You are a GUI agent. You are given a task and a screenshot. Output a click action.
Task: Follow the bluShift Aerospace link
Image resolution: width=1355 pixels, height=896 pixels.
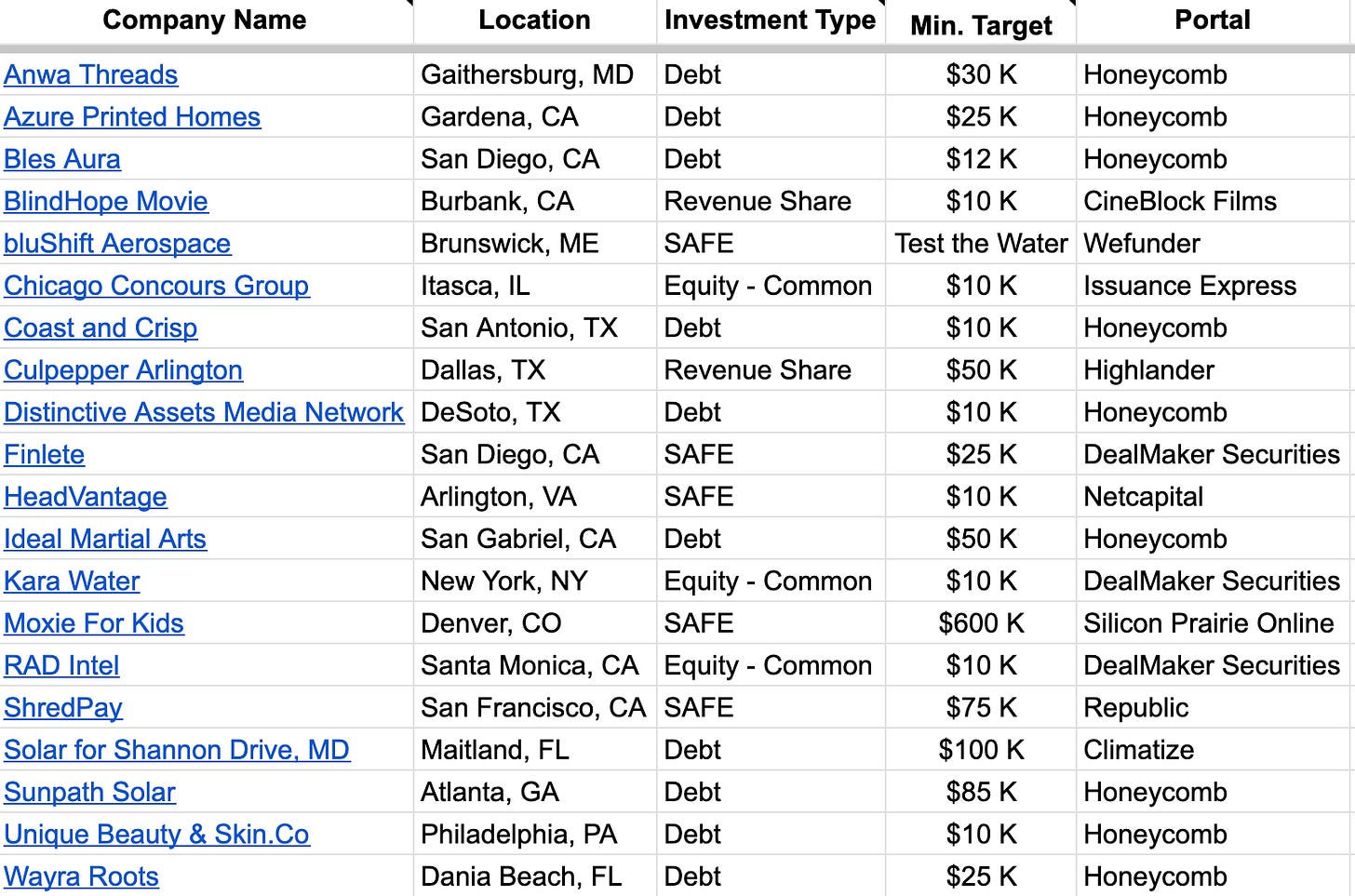tap(117, 243)
